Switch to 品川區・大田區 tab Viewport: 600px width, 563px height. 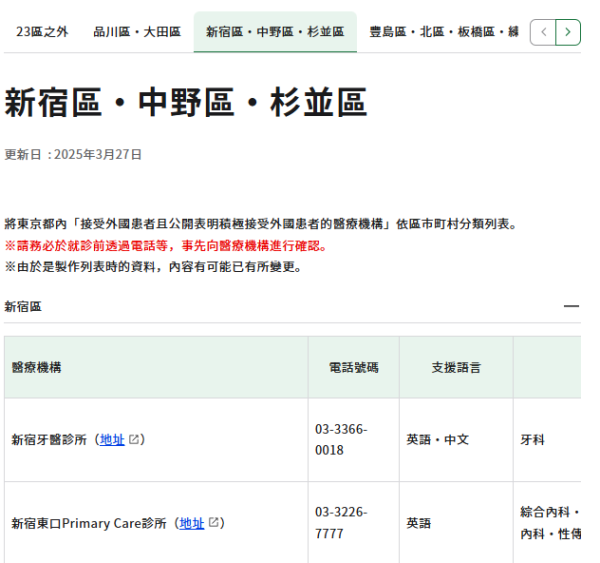tap(137, 32)
